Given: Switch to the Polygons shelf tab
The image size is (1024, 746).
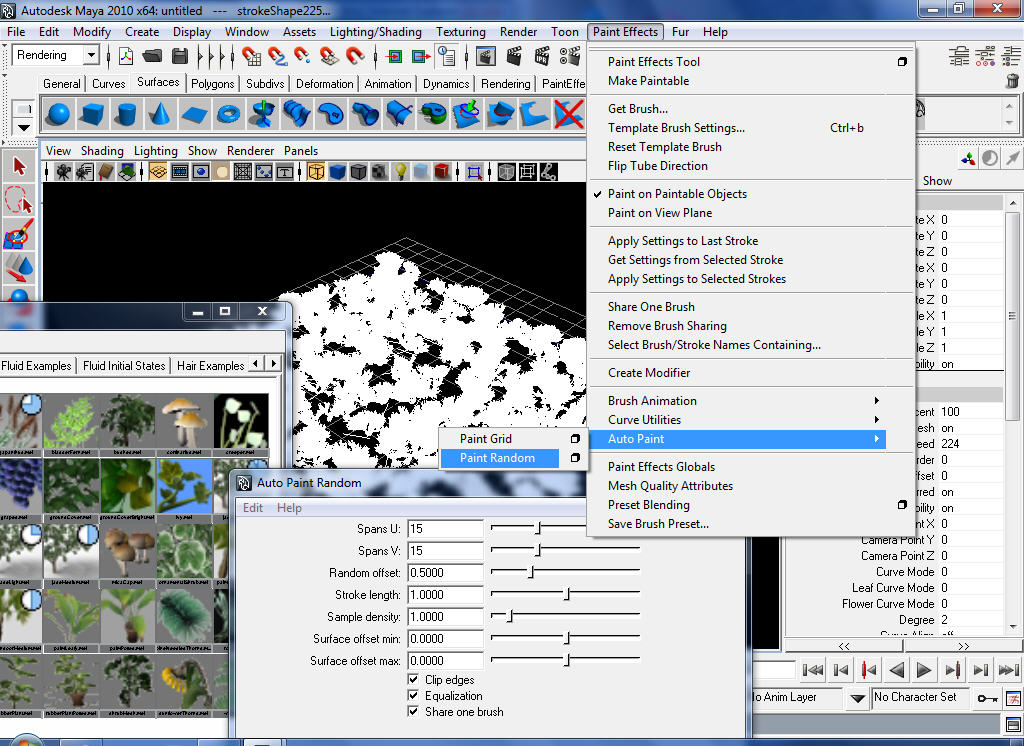Looking at the screenshot, I should [x=212, y=84].
